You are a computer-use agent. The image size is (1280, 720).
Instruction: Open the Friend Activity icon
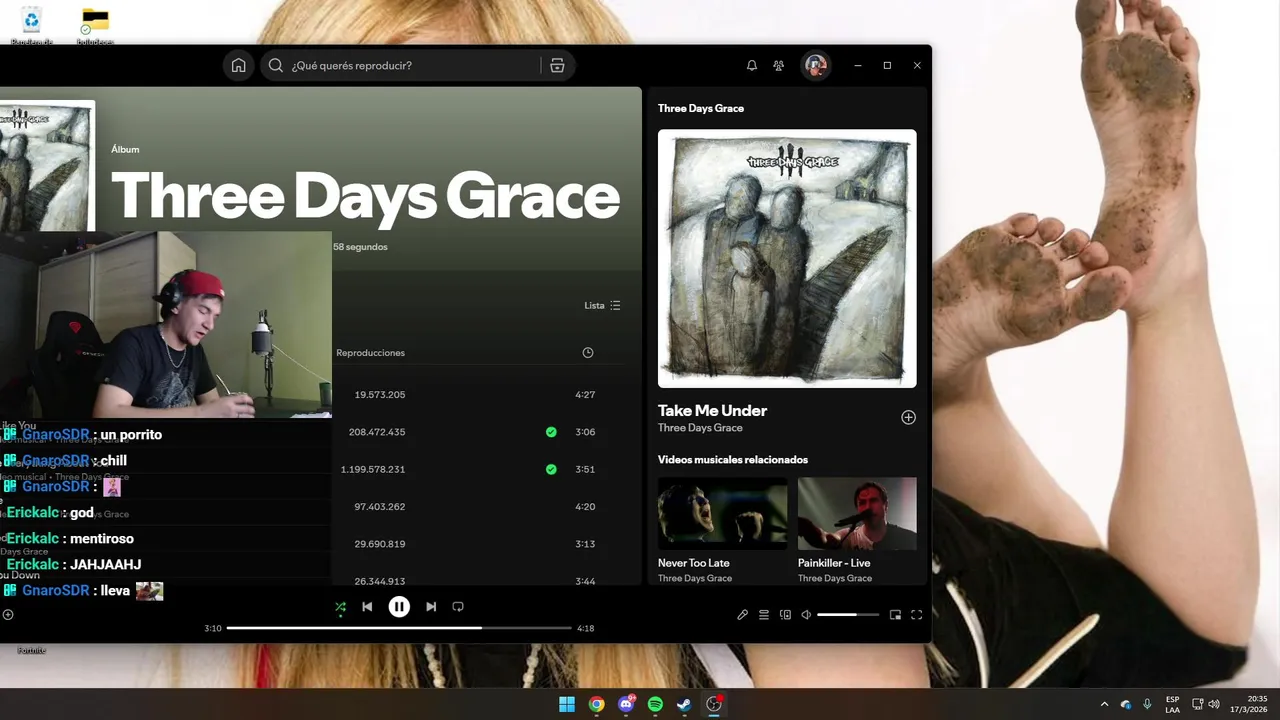779,65
